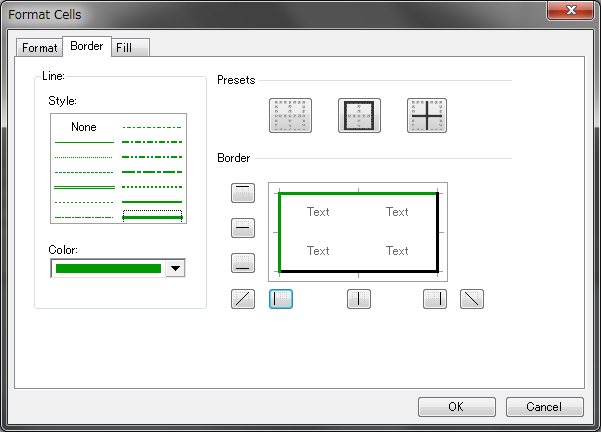
Task: Select the medium long-dashed style, fourth in right column
Action: point(152,172)
